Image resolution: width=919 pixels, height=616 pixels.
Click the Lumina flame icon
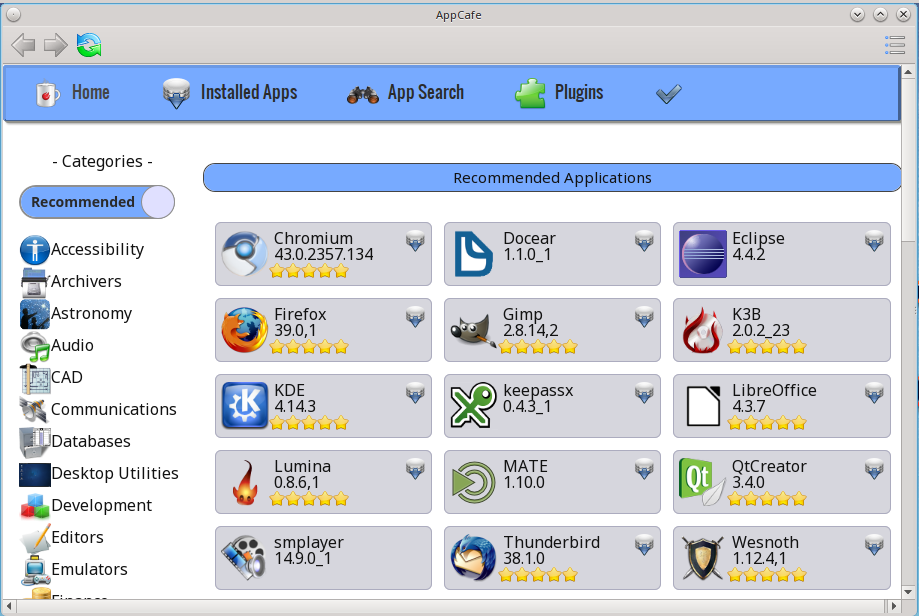(x=244, y=482)
